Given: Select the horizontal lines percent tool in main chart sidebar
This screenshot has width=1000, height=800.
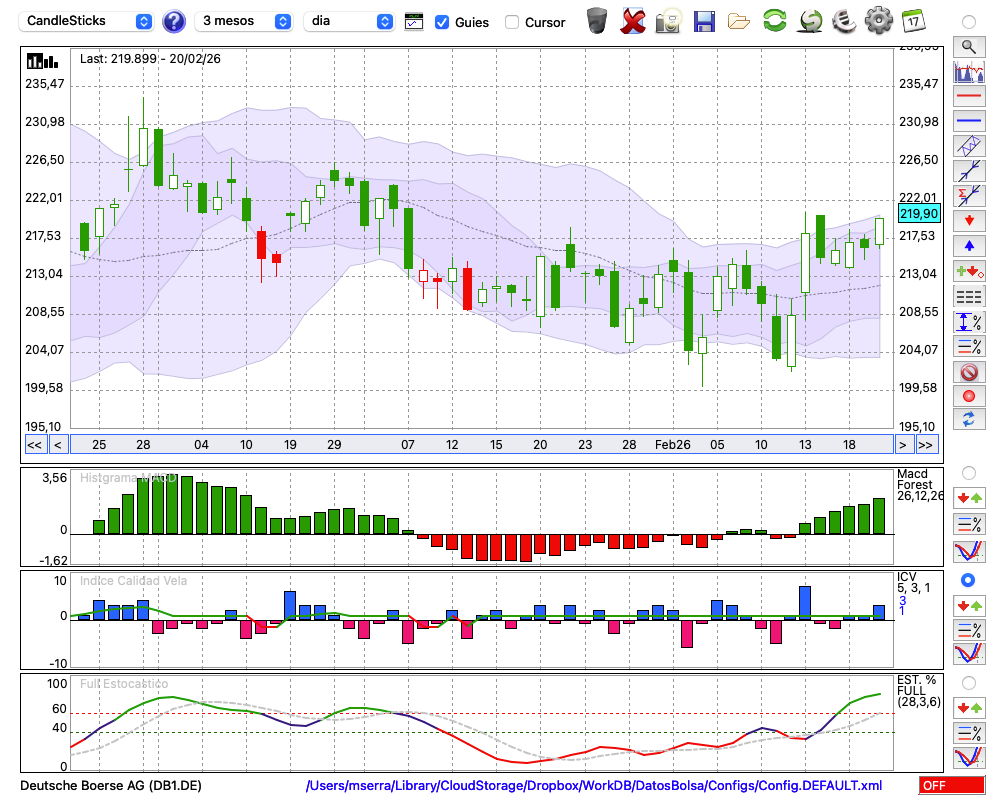Looking at the screenshot, I should 969,346.
